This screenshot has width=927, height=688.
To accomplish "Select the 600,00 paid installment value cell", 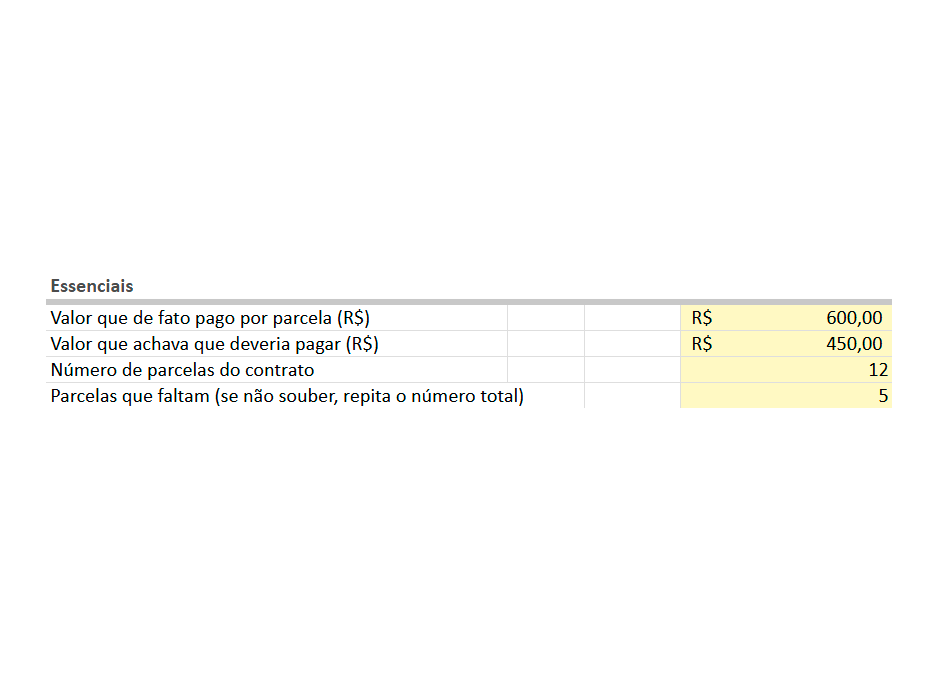I will tap(853, 319).
